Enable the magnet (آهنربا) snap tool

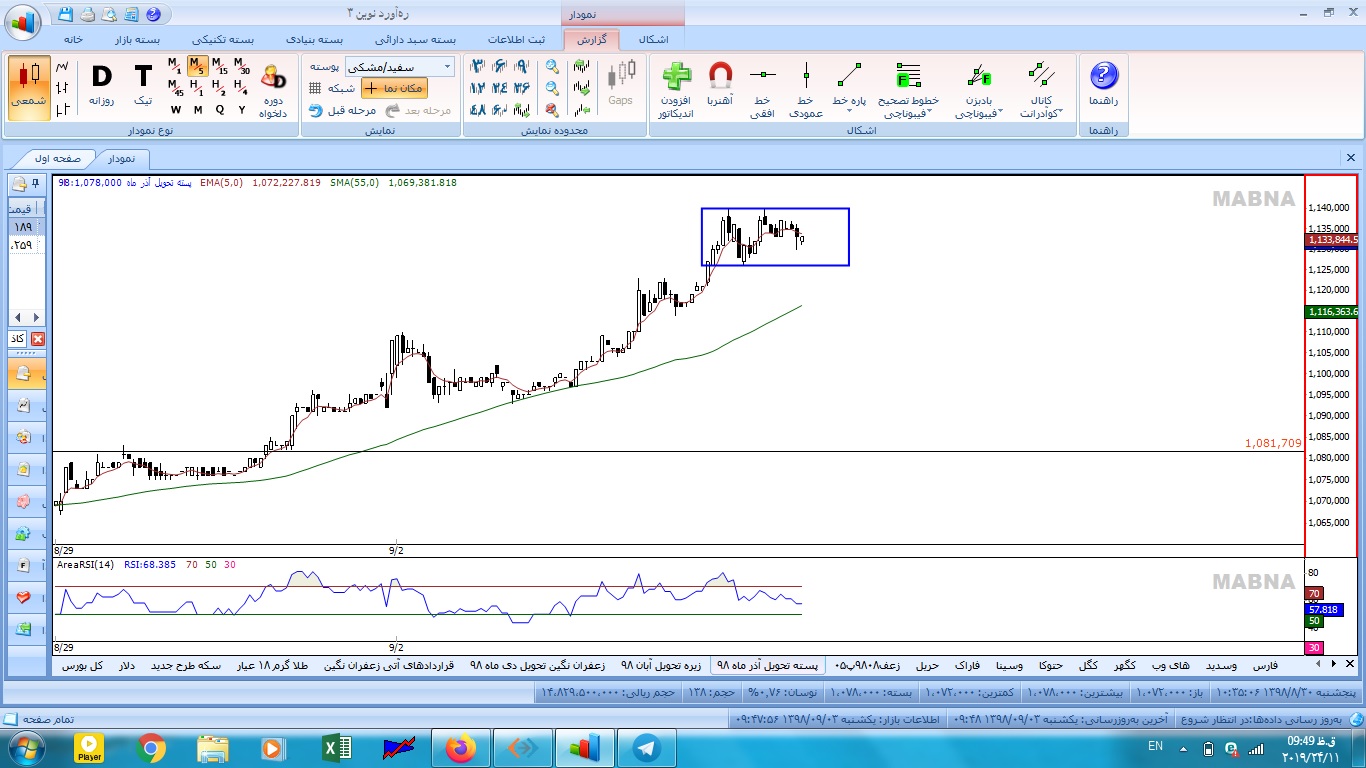tap(720, 84)
